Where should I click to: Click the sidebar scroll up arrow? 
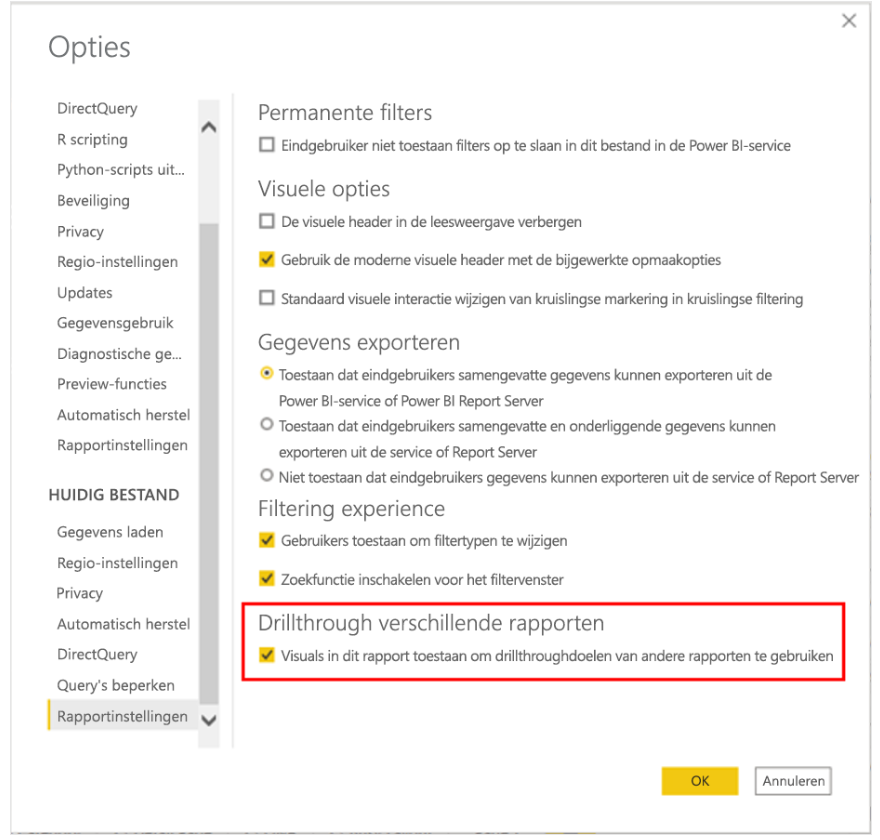coord(209,127)
